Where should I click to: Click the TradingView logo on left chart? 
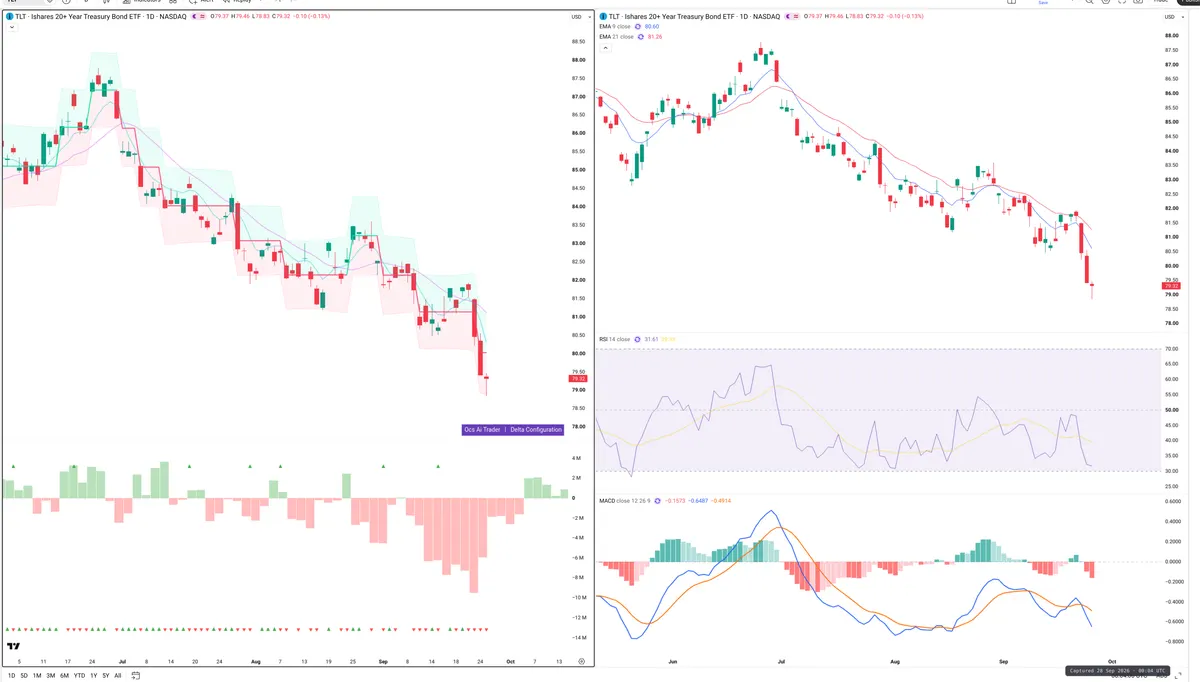13,646
